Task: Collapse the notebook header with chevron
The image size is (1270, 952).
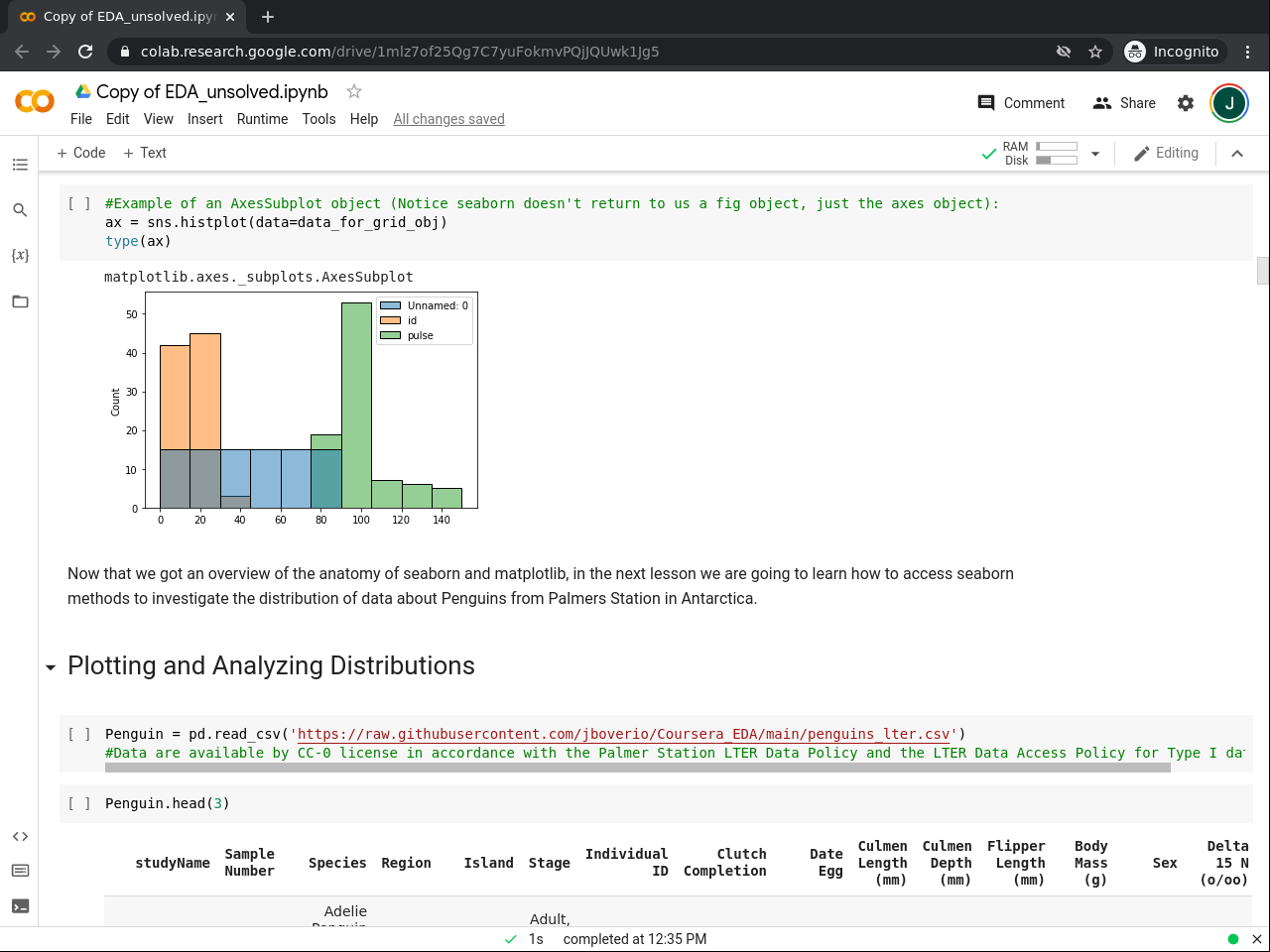Action: [1237, 154]
